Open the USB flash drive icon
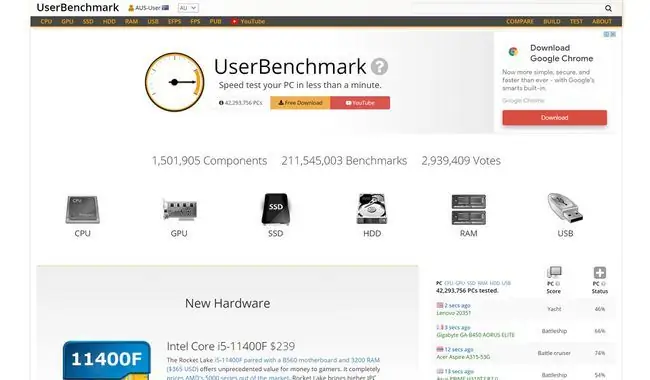Viewport: 650px width, 380px height. [565, 208]
